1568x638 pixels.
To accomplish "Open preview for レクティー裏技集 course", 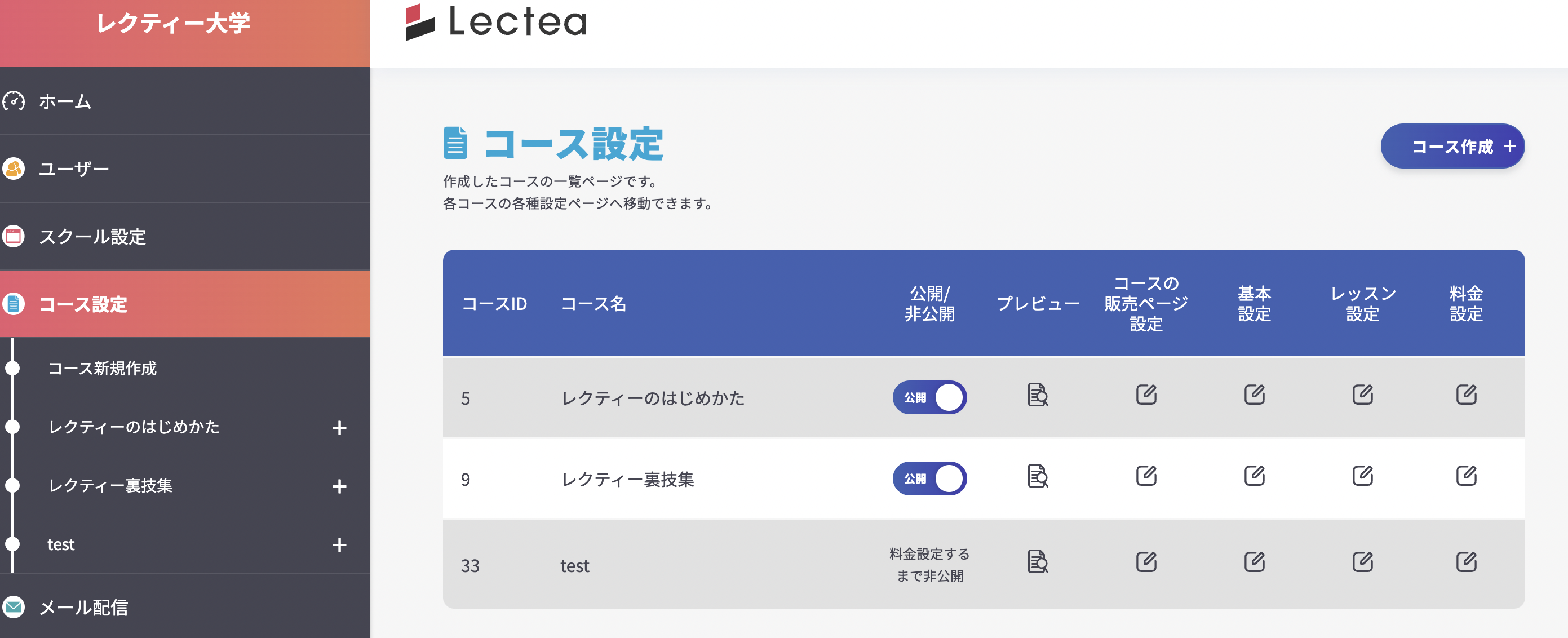I will click(x=1037, y=476).
